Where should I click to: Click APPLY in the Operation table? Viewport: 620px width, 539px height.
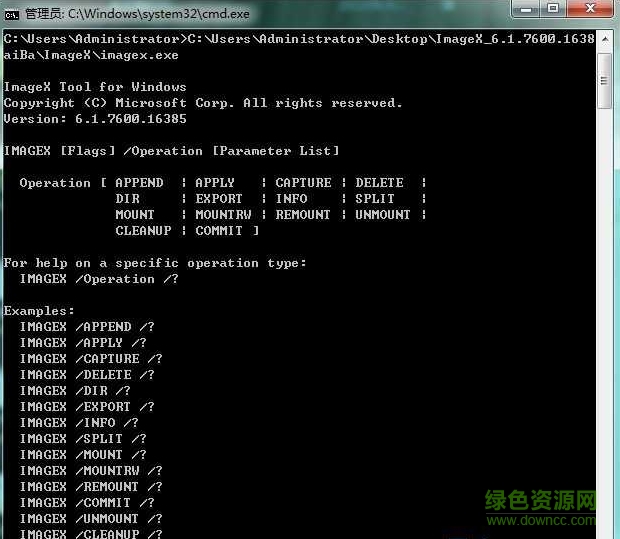pyautogui.click(x=215, y=183)
